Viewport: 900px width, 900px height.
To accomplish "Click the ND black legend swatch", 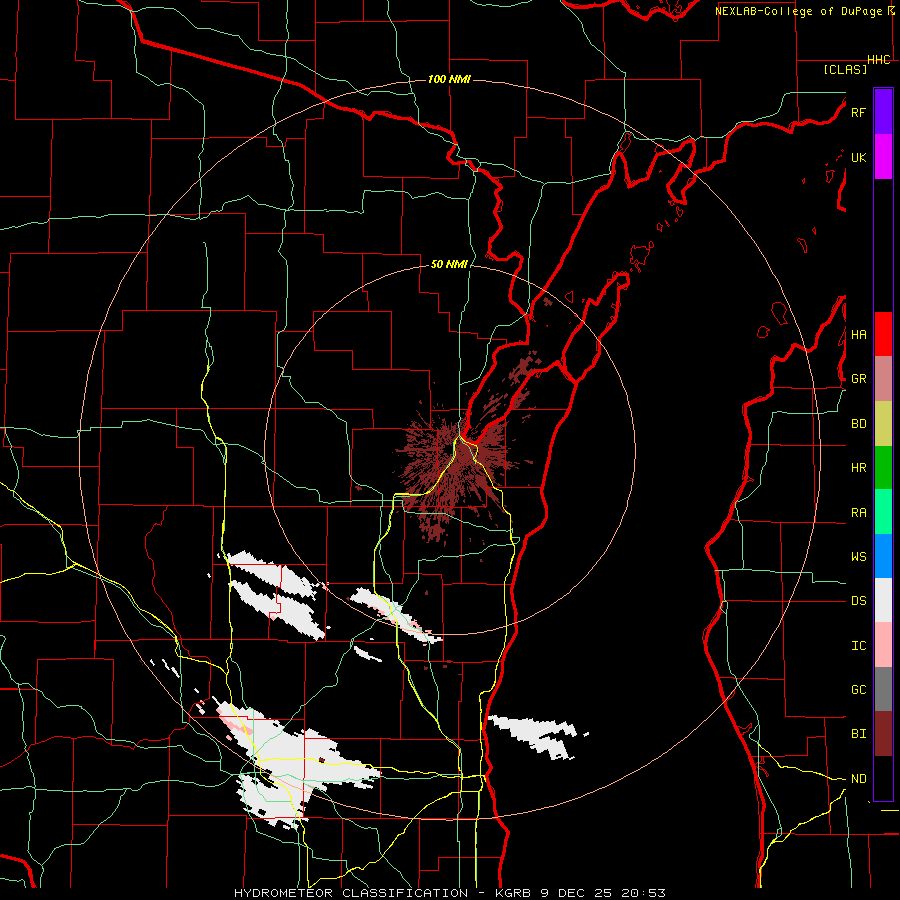I will 883,778.
